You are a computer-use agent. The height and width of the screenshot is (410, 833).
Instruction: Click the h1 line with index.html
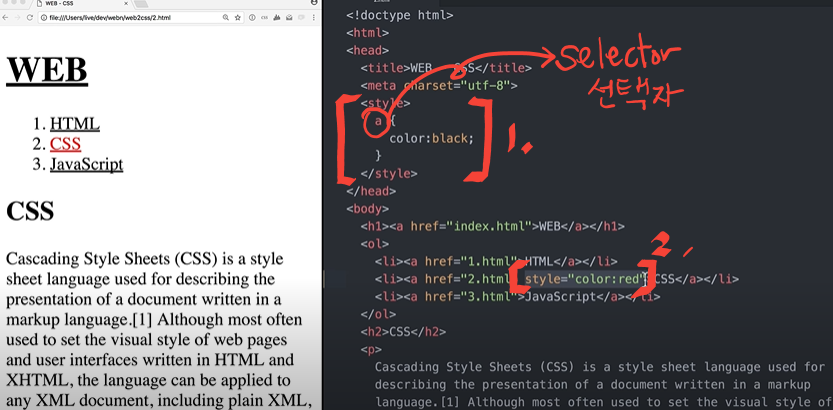tap(492, 226)
